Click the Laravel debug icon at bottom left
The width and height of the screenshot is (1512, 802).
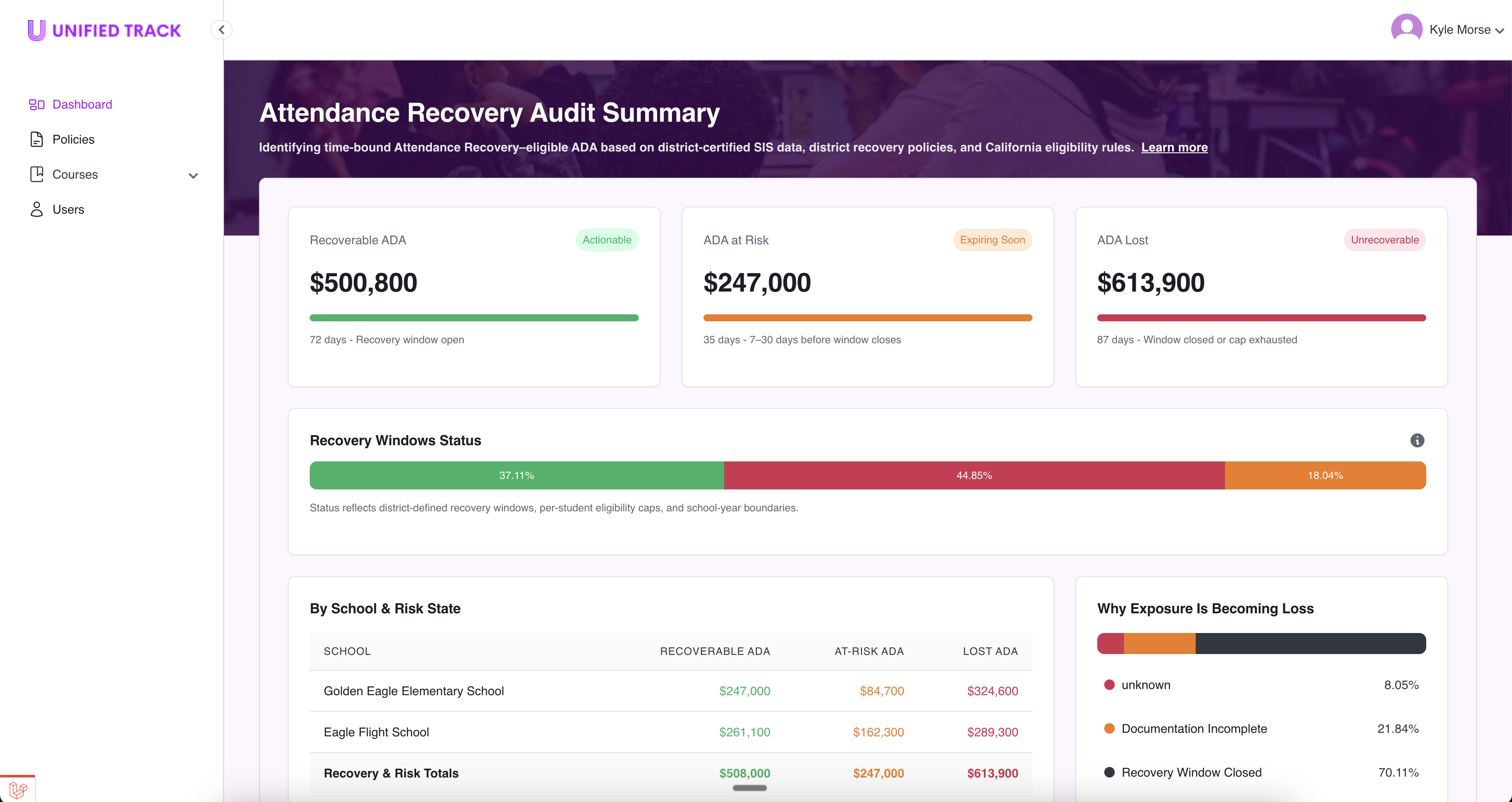[17, 790]
